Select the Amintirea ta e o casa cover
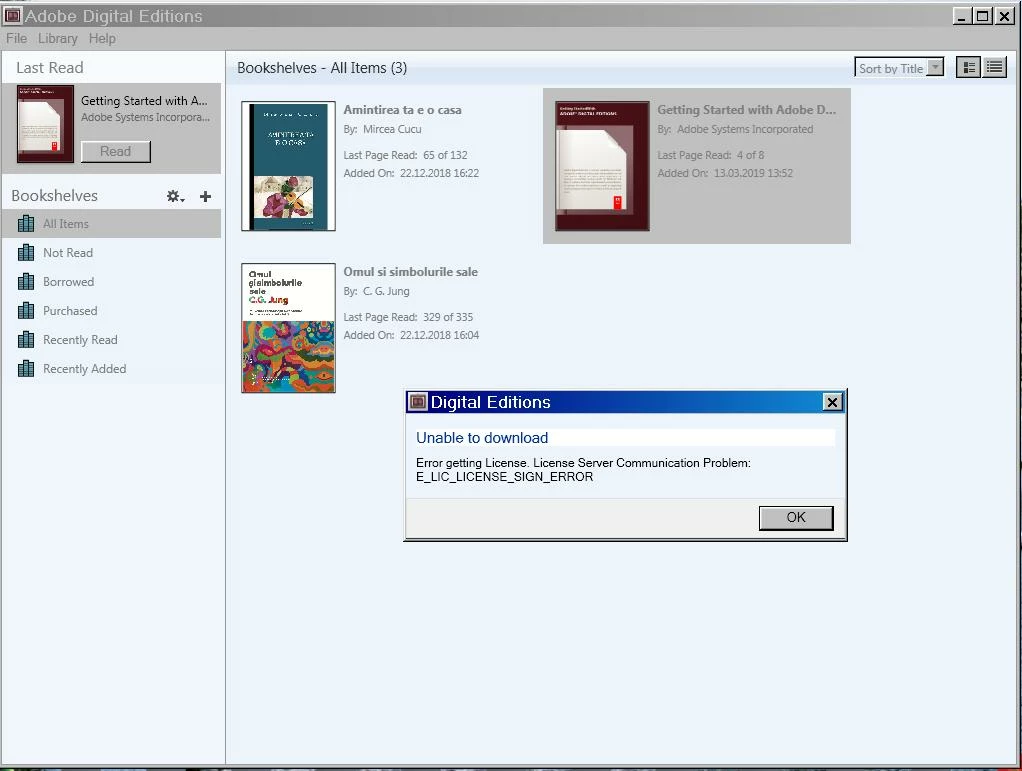The image size is (1022, 771). [x=288, y=166]
